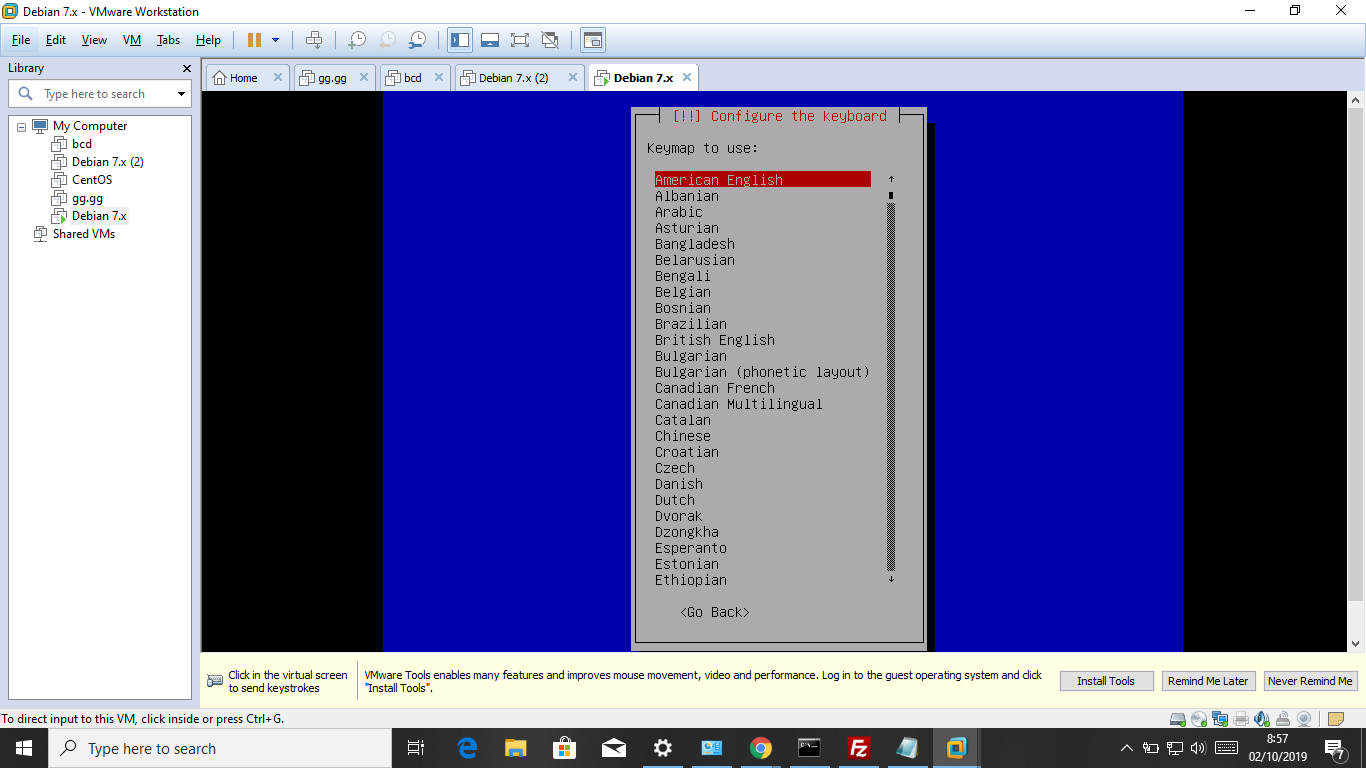Click the VM view scroll-down arrow
Image resolution: width=1366 pixels, height=768 pixels.
click(1356, 644)
